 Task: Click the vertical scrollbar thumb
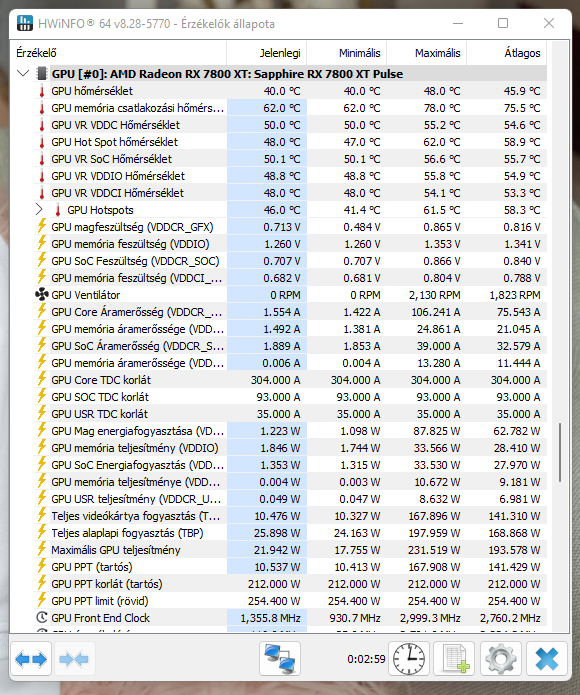pos(560,452)
